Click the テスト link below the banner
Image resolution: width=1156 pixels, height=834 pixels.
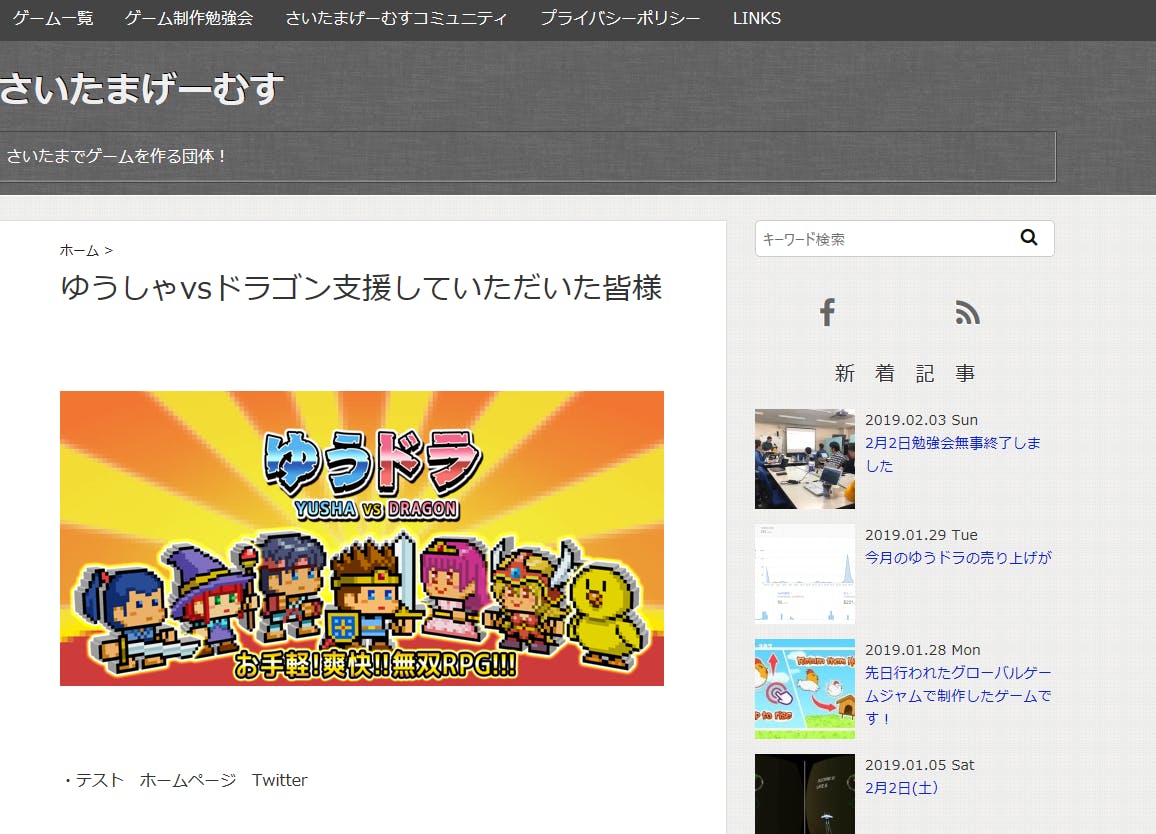pyautogui.click(x=100, y=780)
